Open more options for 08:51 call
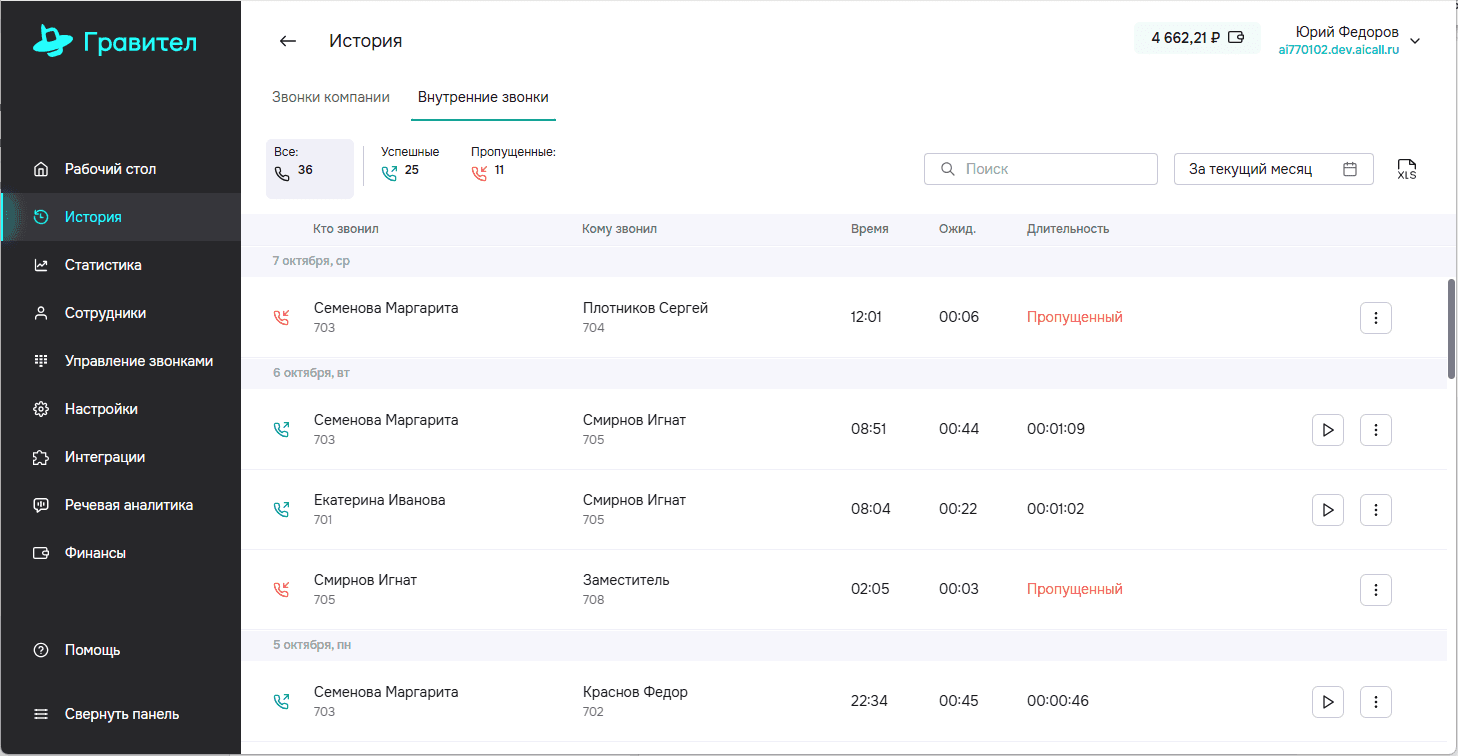This screenshot has height=756, width=1458. pyautogui.click(x=1376, y=430)
